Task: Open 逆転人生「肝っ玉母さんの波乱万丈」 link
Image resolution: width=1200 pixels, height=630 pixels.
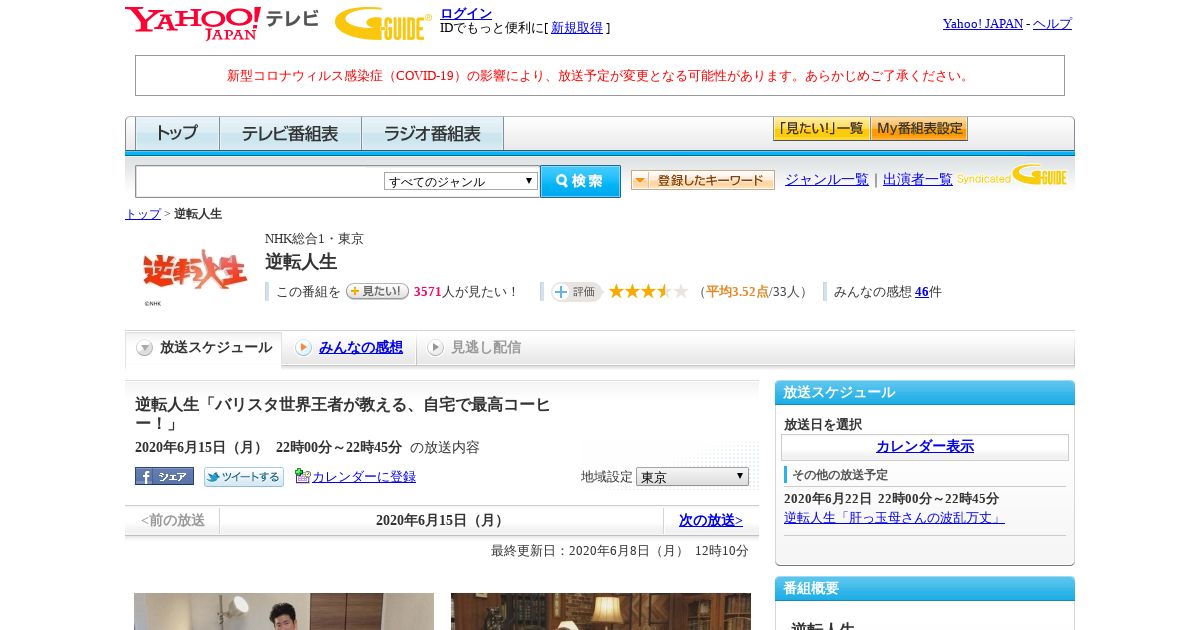Action: tap(894, 517)
